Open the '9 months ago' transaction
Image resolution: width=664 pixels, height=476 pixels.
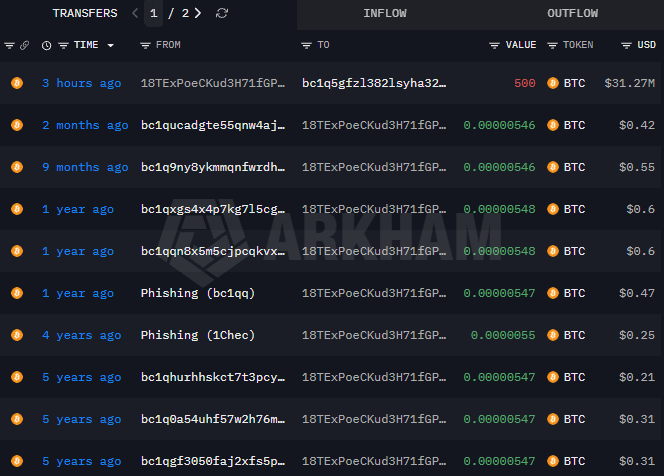click(x=85, y=167)
